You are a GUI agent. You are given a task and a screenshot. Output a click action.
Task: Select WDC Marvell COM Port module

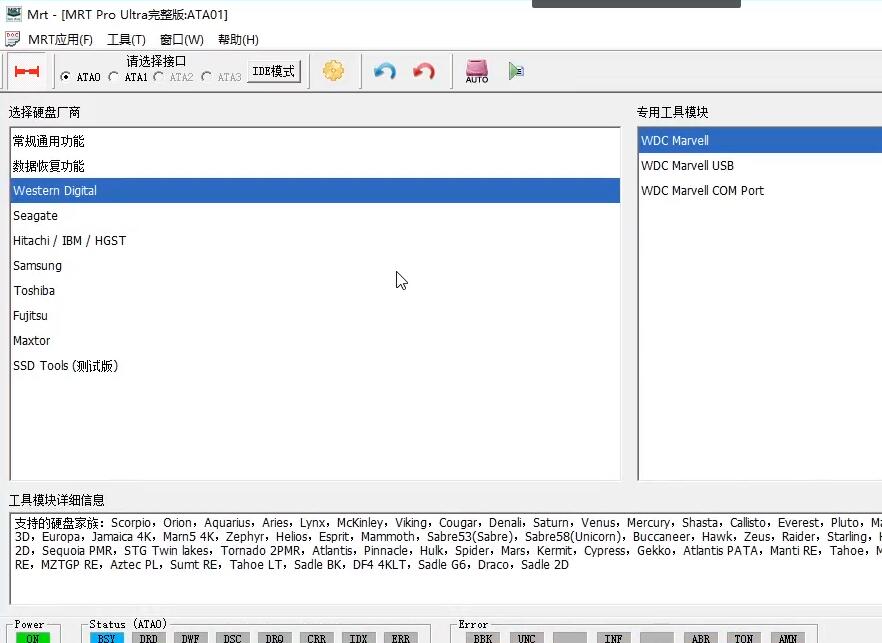point(760,190)
